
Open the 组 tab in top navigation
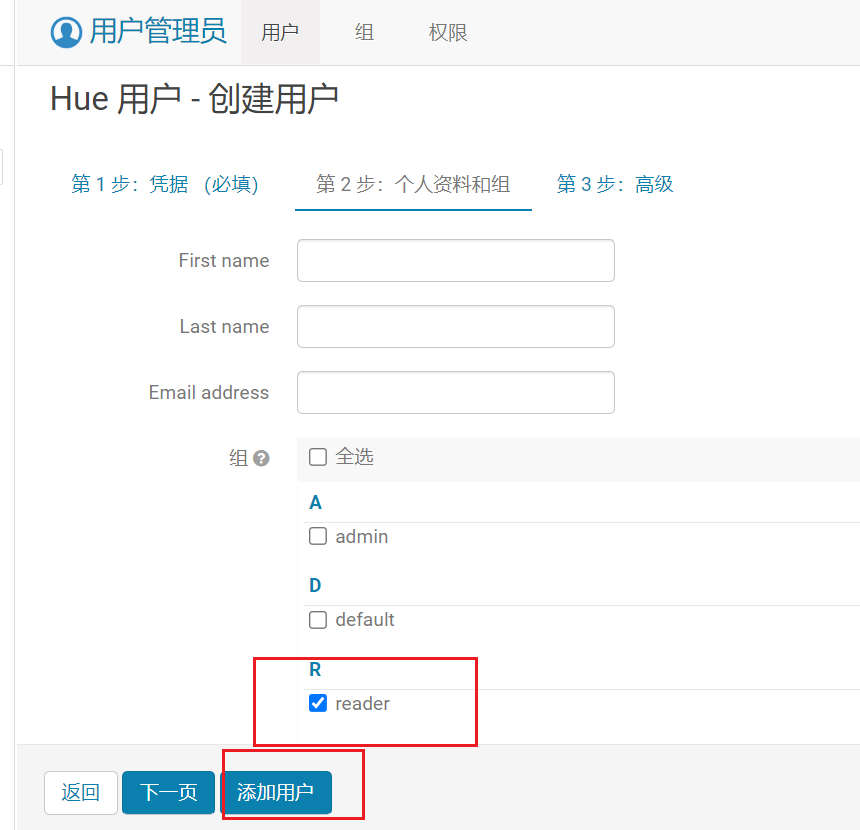pyautogui.click(x=364, y=32)
